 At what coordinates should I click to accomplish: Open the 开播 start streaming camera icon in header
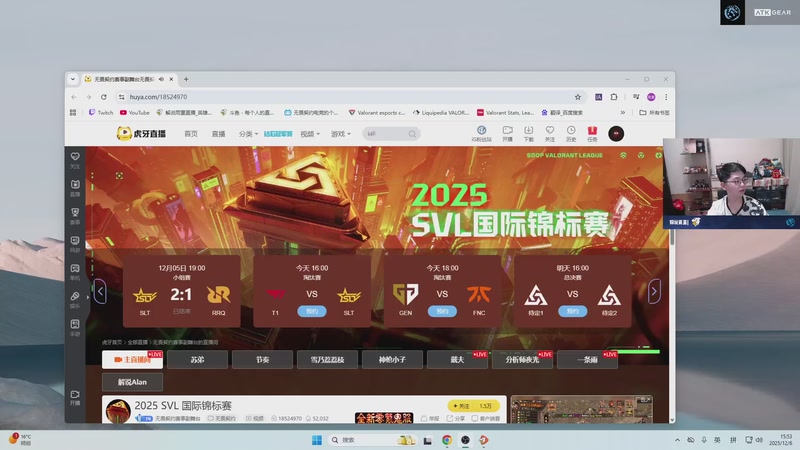click(x=507, y=133)
